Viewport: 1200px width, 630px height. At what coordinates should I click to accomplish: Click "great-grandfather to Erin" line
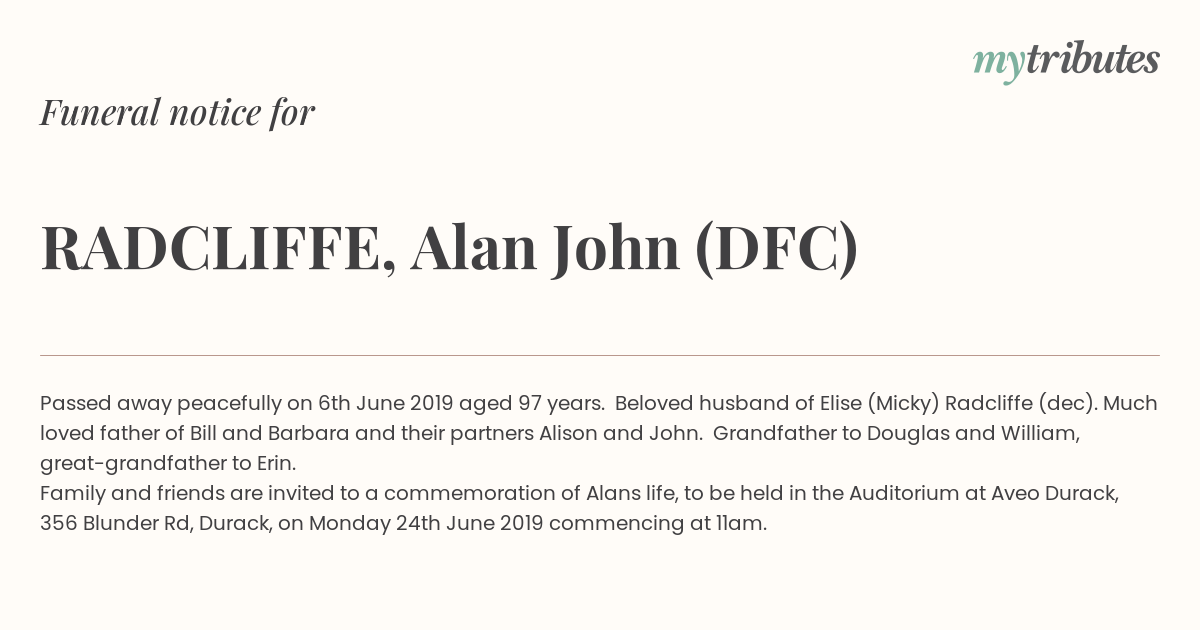coord(168,464)
